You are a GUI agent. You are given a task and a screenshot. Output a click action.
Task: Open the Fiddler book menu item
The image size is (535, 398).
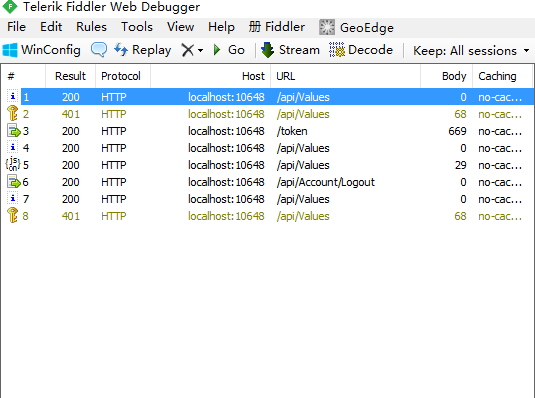coord(277,27)
